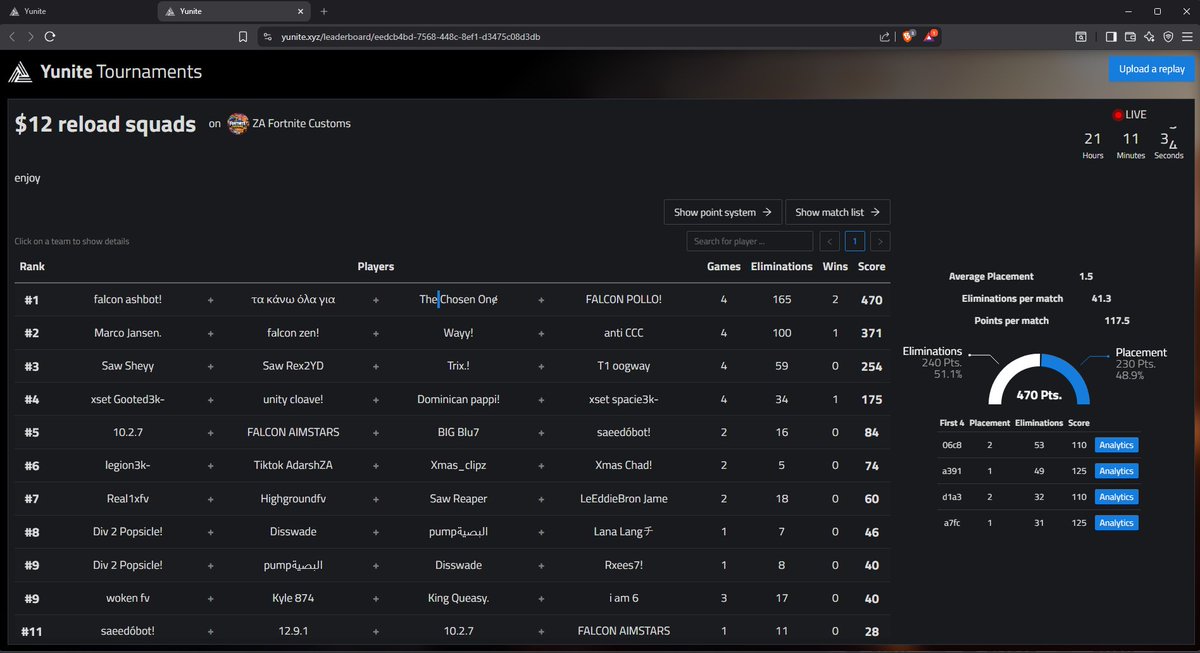This screenshot has width=1200, height=653.
Task: Open Analytics for match a391
Action: 1116,471
